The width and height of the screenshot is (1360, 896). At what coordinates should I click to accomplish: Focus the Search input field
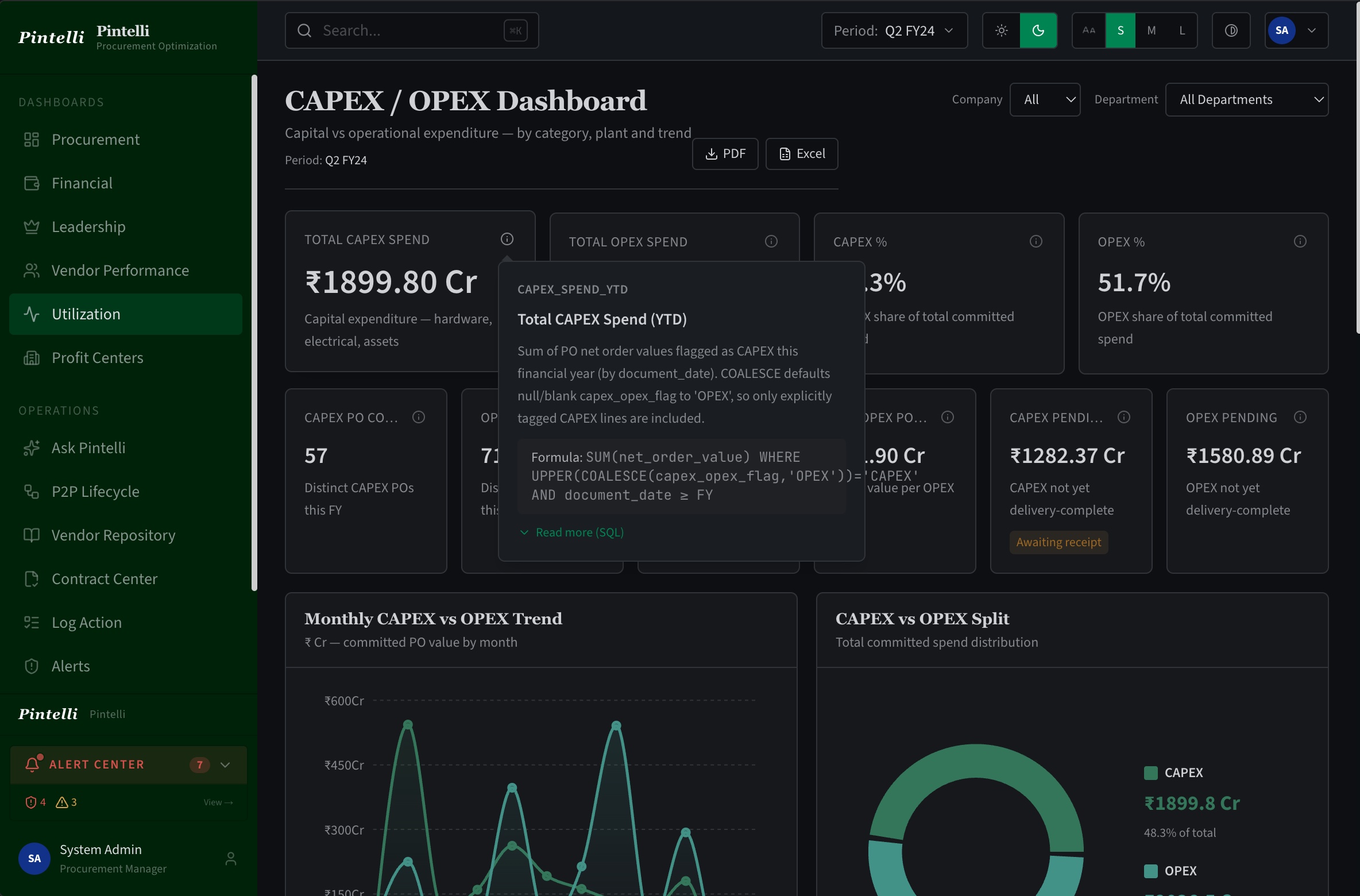[412, 30]
